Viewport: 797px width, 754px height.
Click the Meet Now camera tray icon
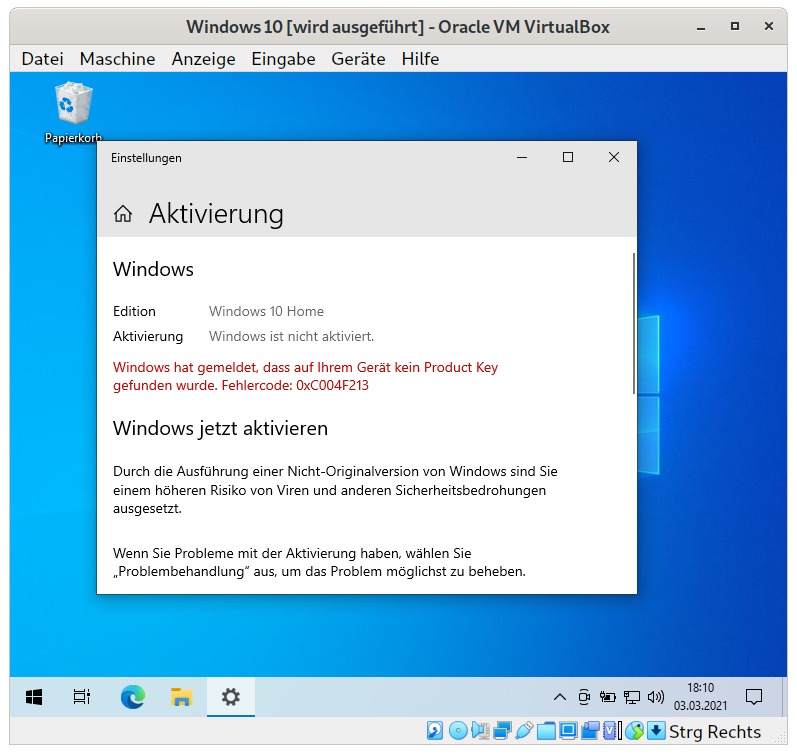click(x=584, y=697)
